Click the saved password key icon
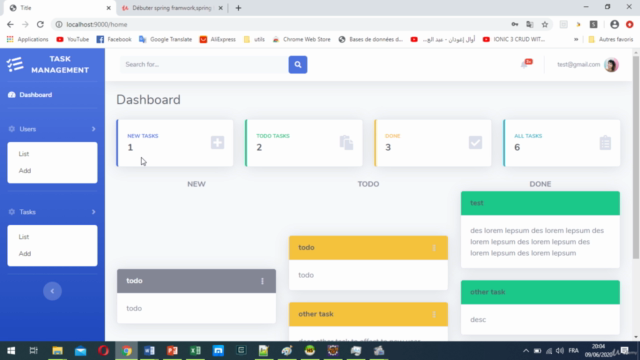Viewport: 640px width, 360px height. 515,24
